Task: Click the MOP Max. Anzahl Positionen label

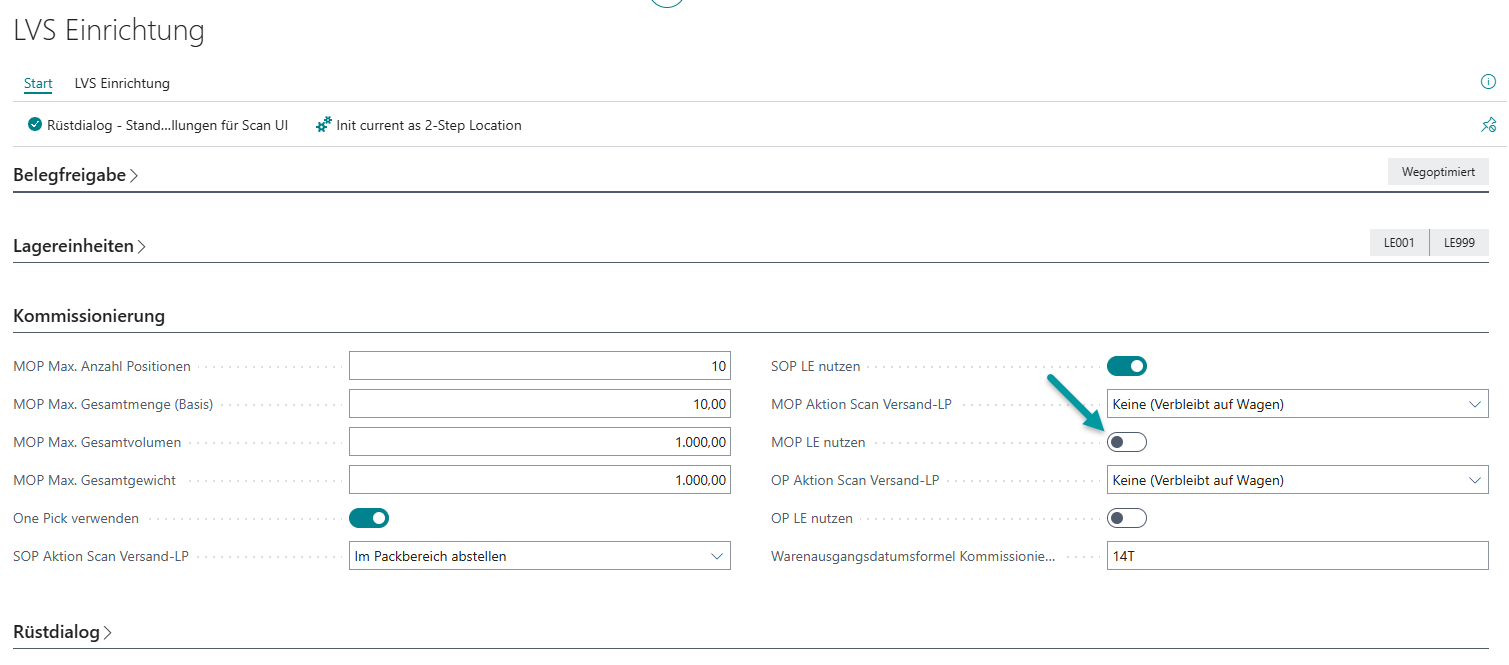Action: tap(102, 366)
